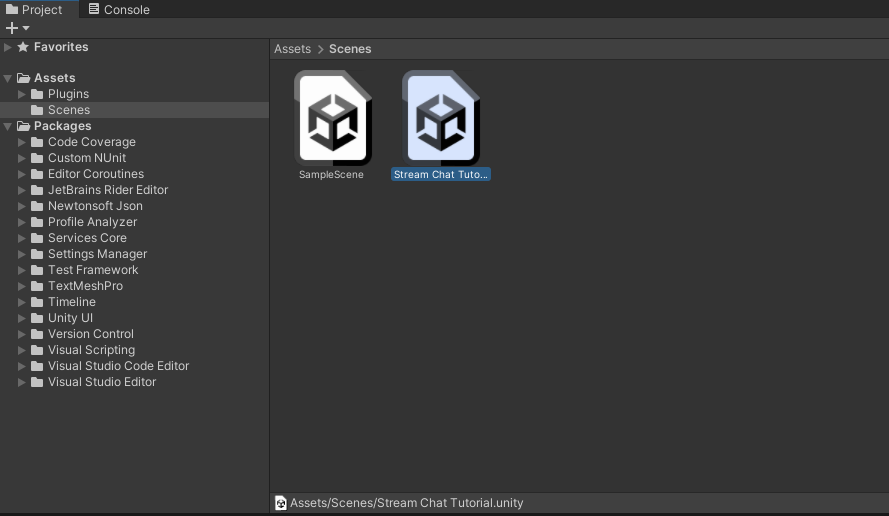This screenshot has height=516, width=889.
Task: Click the Test Framework folder icon
Action: (37, 270)
